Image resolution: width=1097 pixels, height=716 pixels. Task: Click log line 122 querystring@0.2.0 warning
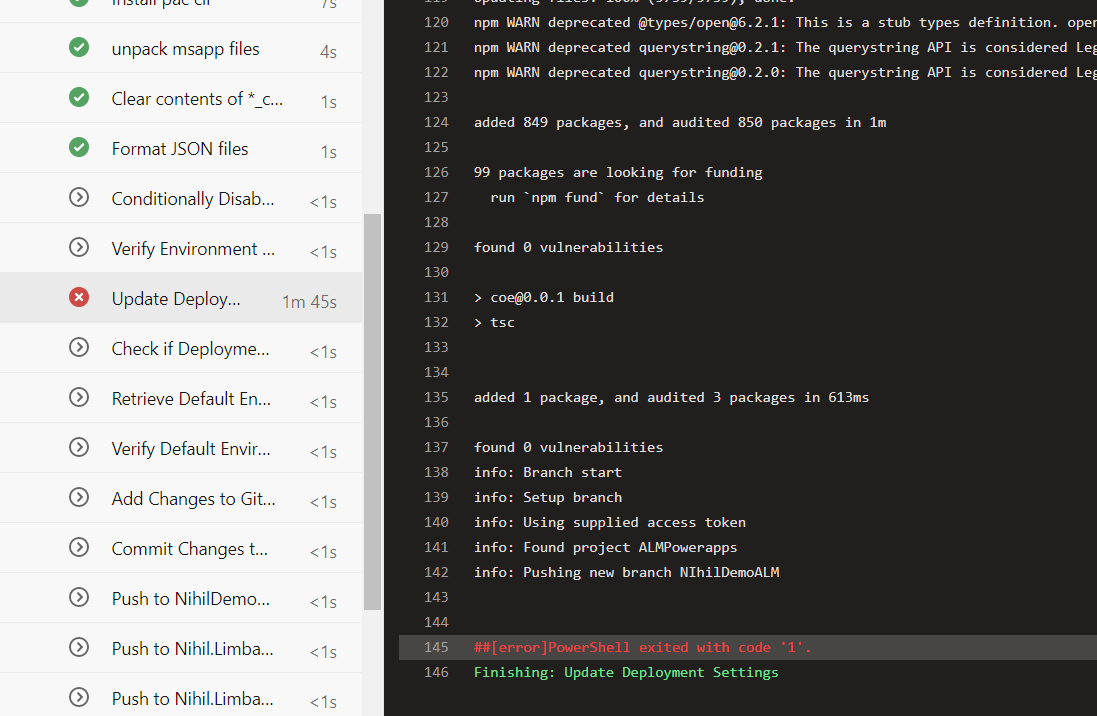point(785,73)
